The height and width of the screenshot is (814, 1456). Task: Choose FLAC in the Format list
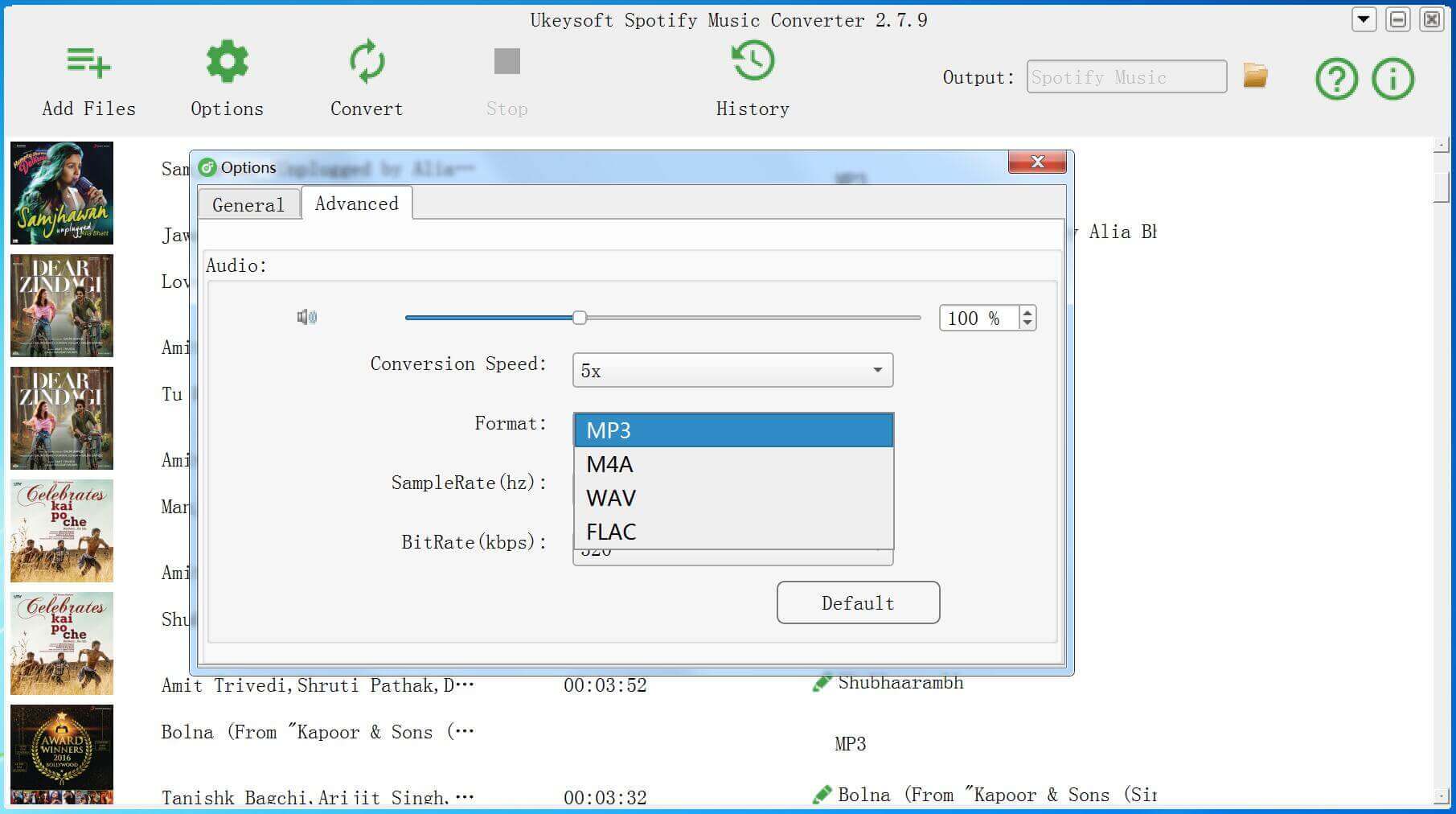pos(733,532)
